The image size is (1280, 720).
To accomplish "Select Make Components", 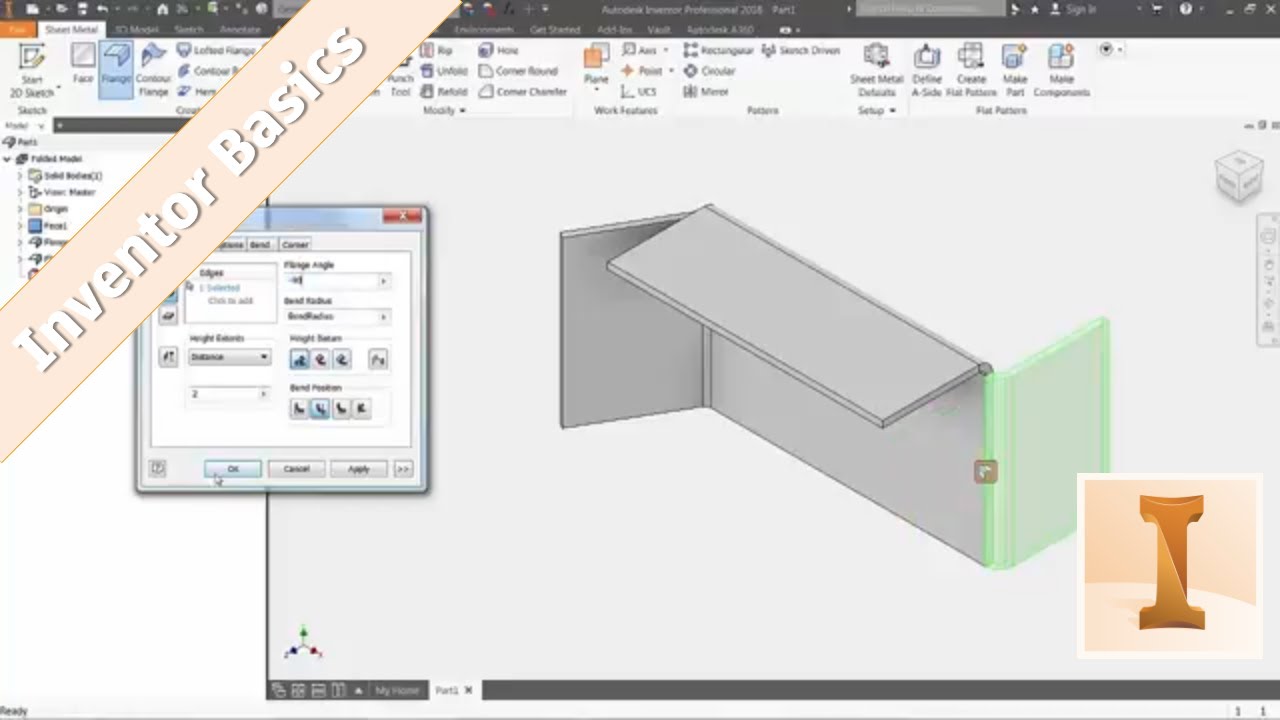I will coord(1061,70).
